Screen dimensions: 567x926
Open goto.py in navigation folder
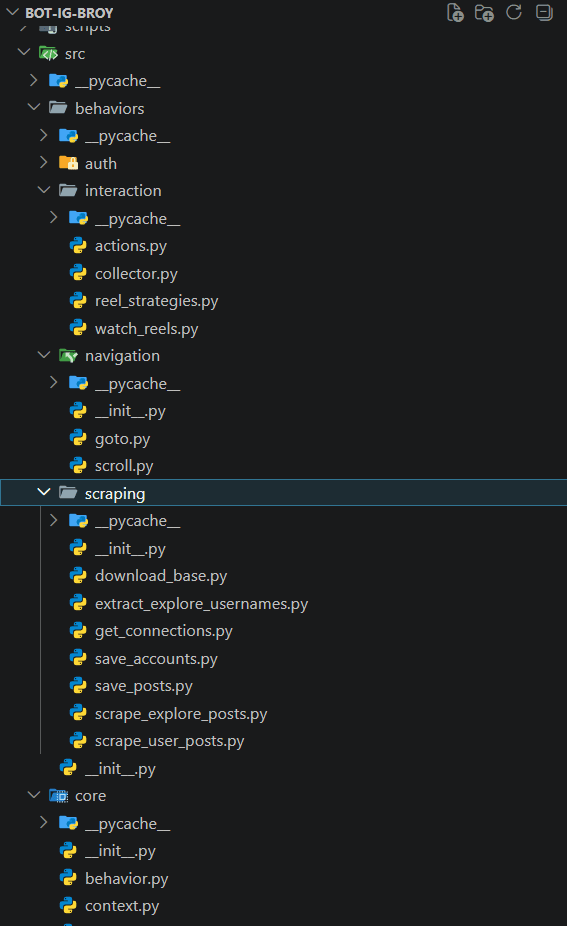[x=122, y=439]
